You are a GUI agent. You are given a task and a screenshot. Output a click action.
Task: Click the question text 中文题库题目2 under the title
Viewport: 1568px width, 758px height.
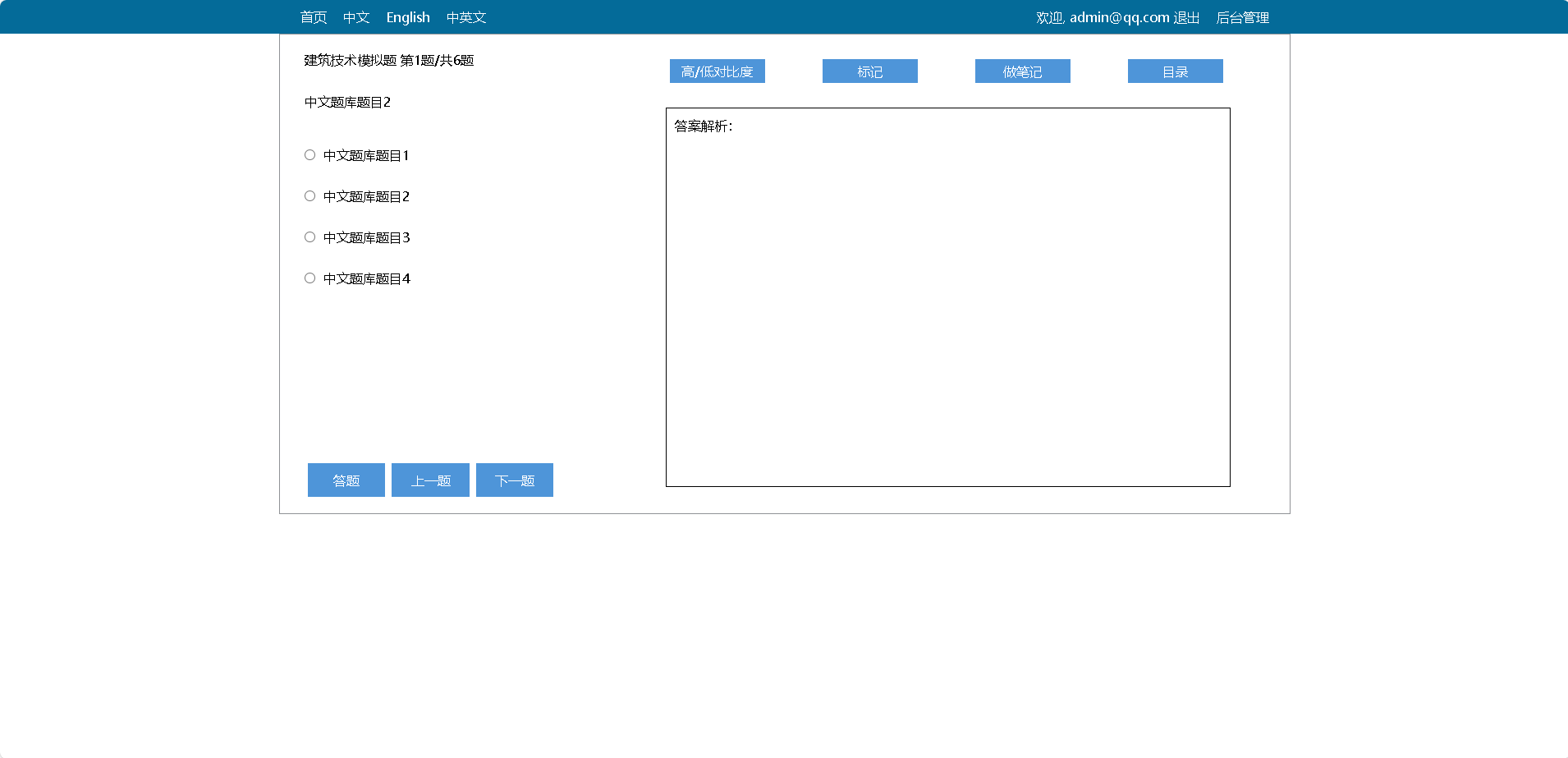click(347, 102)
